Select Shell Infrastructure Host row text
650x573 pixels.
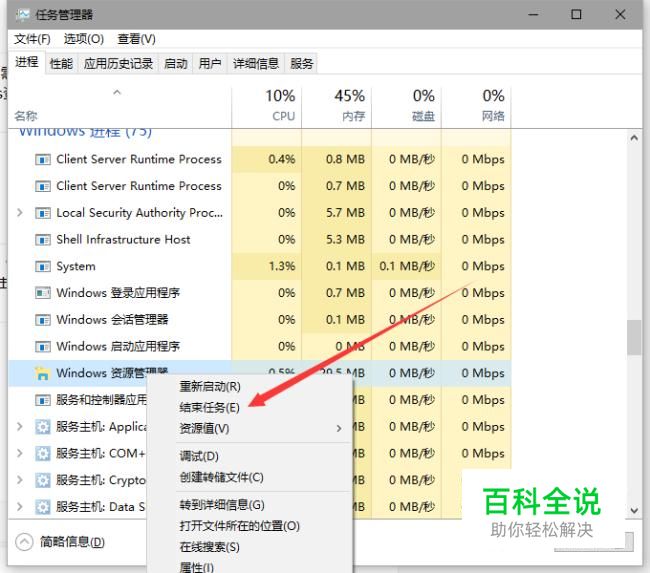click(x=123, y=240)
